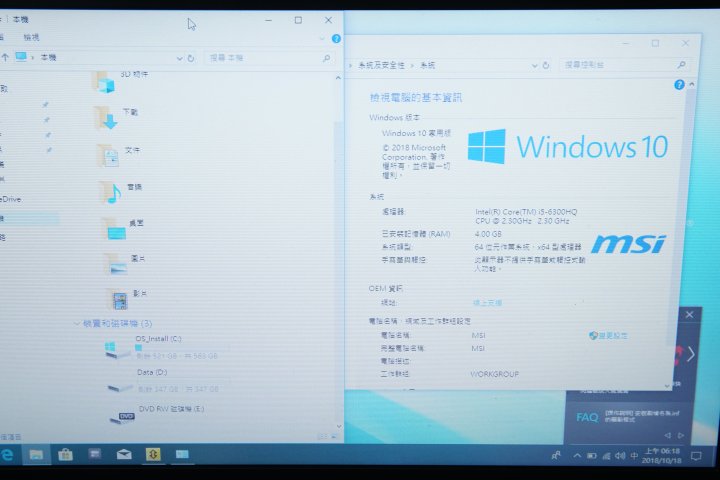Click Control Panel search magnifier icon

pos(681,65)
